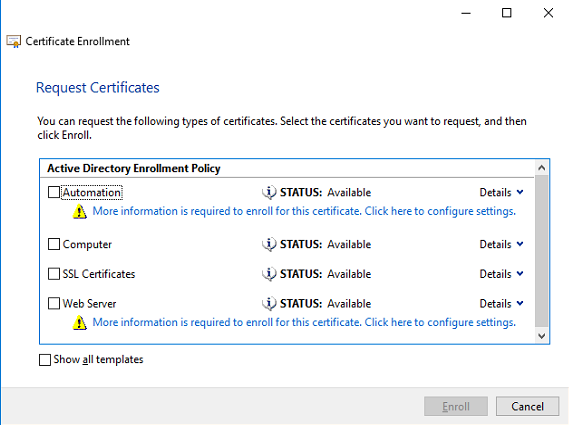Expand Details for Automation certificate
This screenshot has height=425, width=569.
(x=502, y=192)
